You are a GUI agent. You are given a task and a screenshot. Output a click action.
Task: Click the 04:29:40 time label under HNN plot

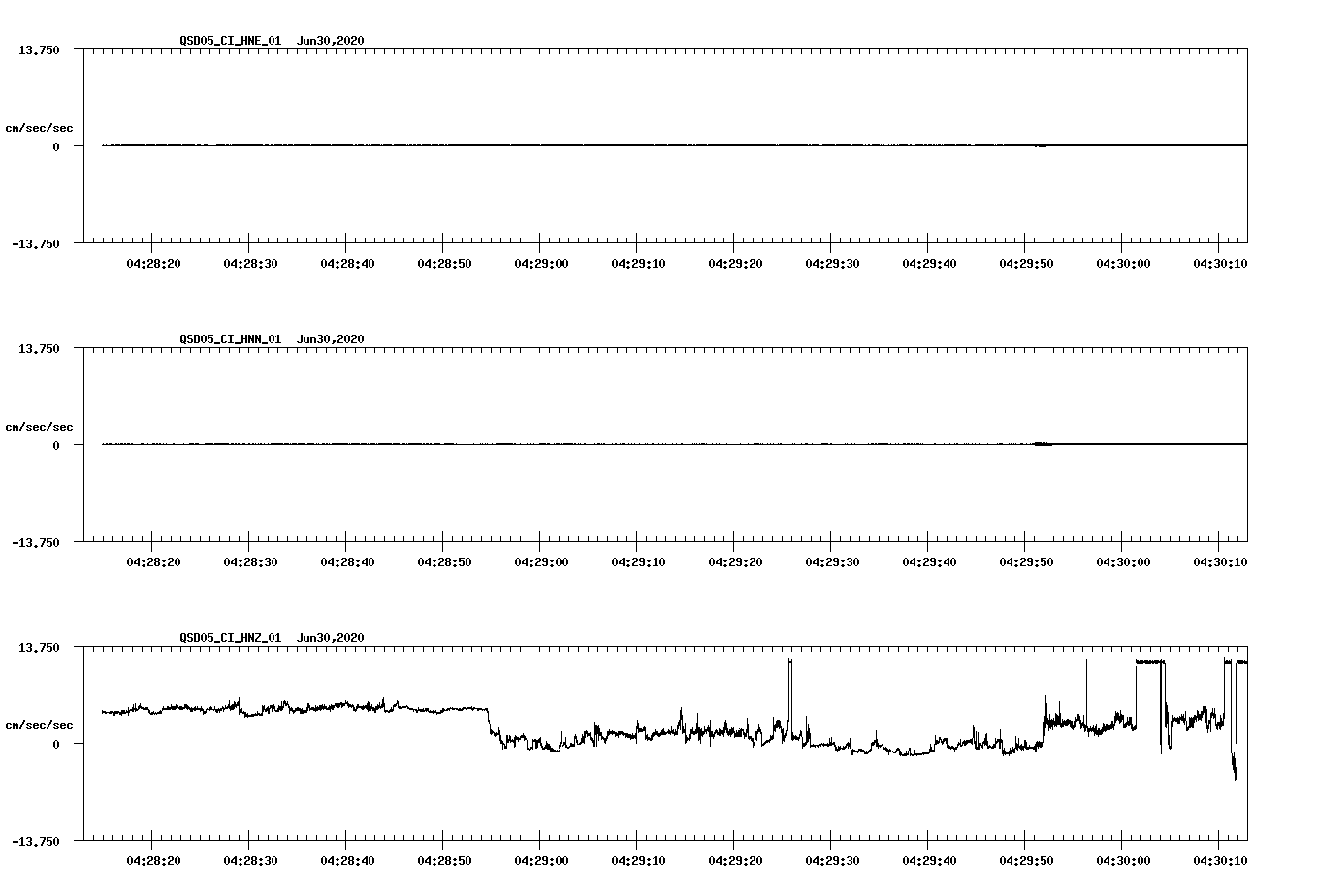pyautogui.click(x=929, y=562)
